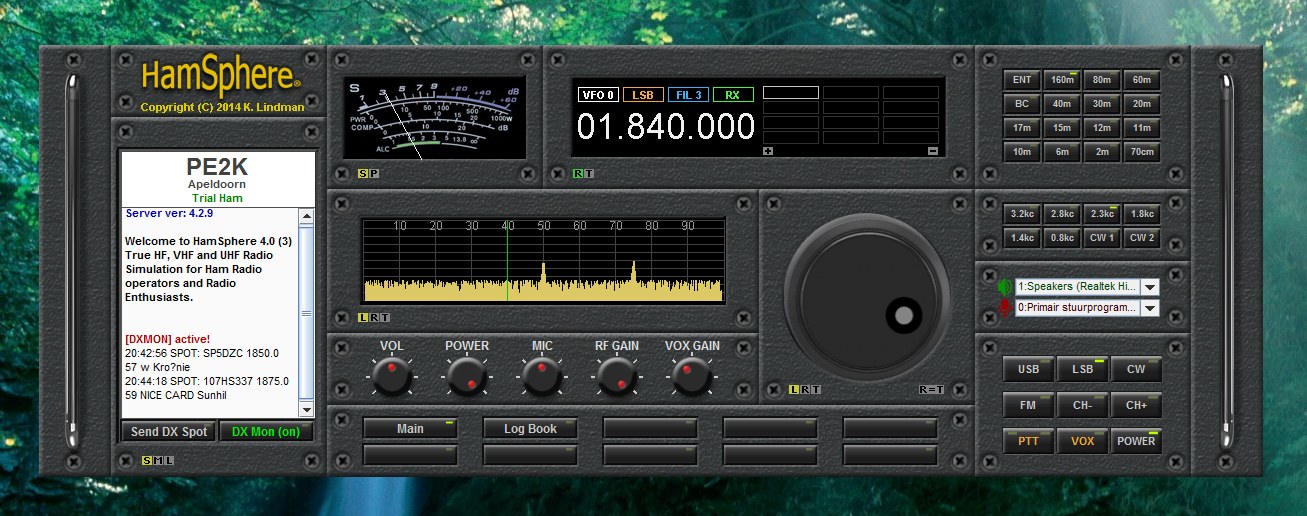1307x516 pixels.
Task: Toggle the POWER button
Action: (x=1136, y=441)
